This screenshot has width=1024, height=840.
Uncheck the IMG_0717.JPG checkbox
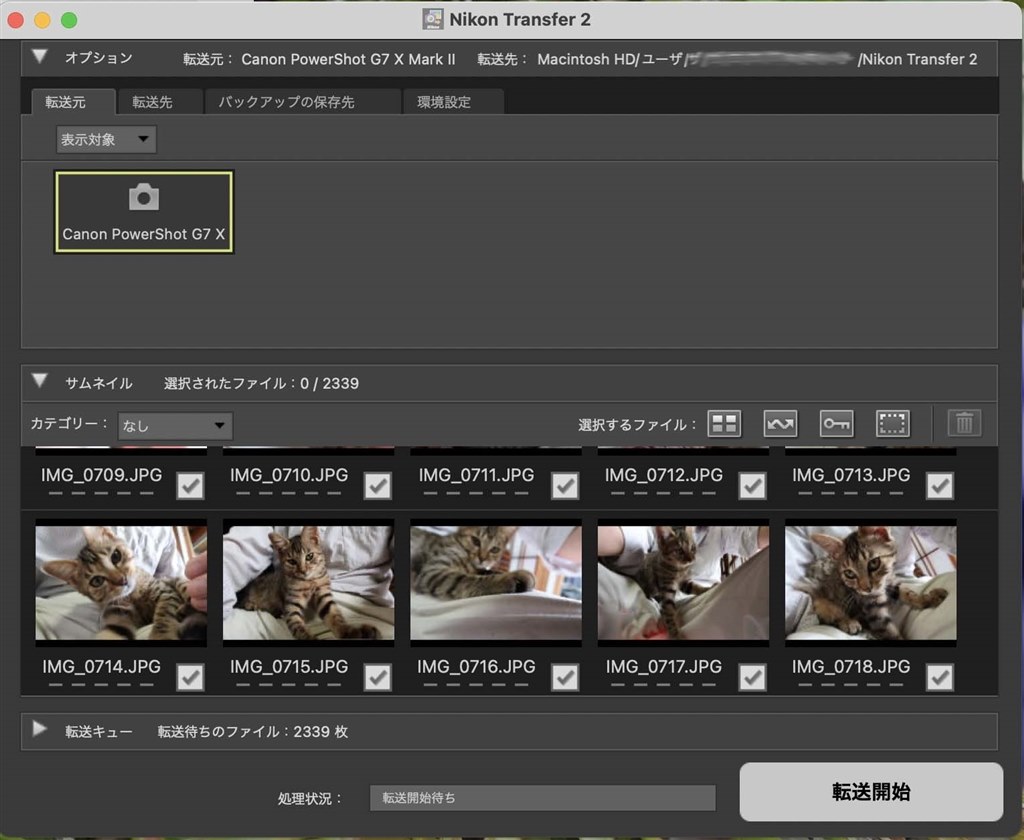(752, 677)
